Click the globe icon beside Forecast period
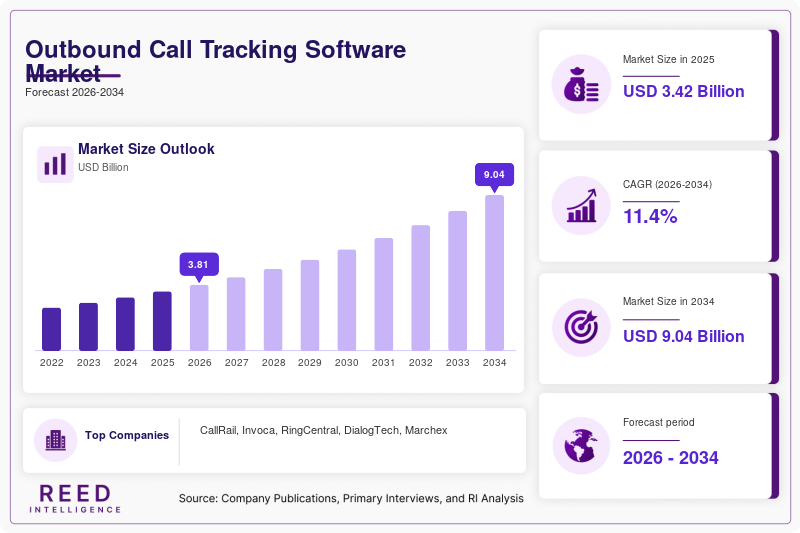This screenshot has height=533, width=800. point(581,446)
